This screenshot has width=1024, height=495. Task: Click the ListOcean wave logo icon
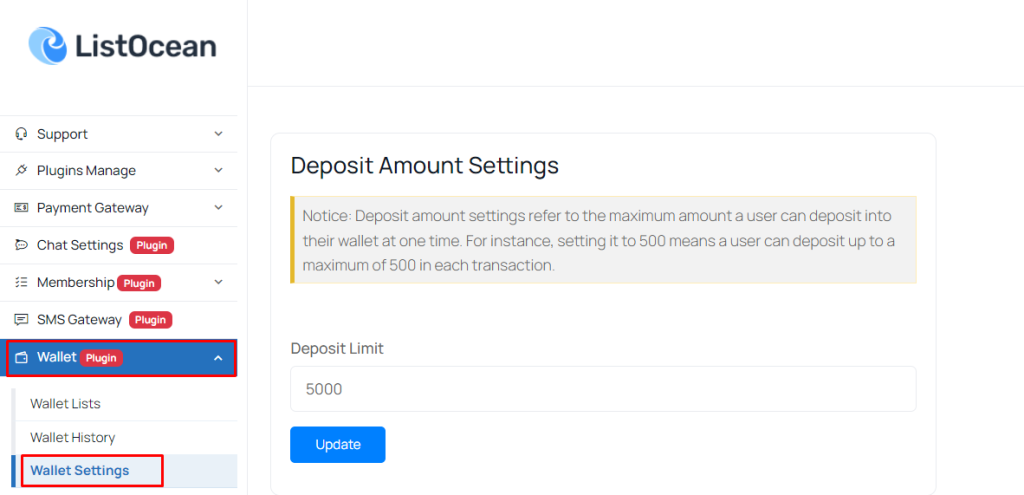coord(48,46)
